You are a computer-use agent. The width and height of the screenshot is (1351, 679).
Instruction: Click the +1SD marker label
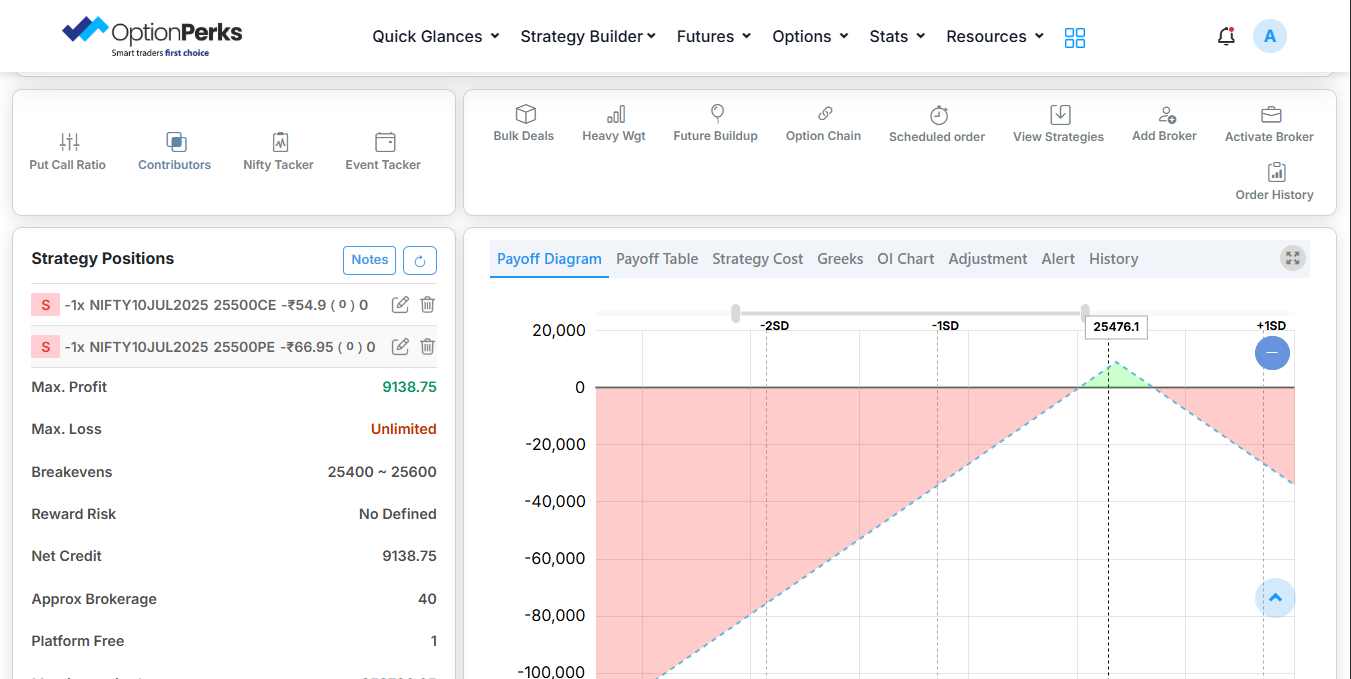[x=1271, y=326]
